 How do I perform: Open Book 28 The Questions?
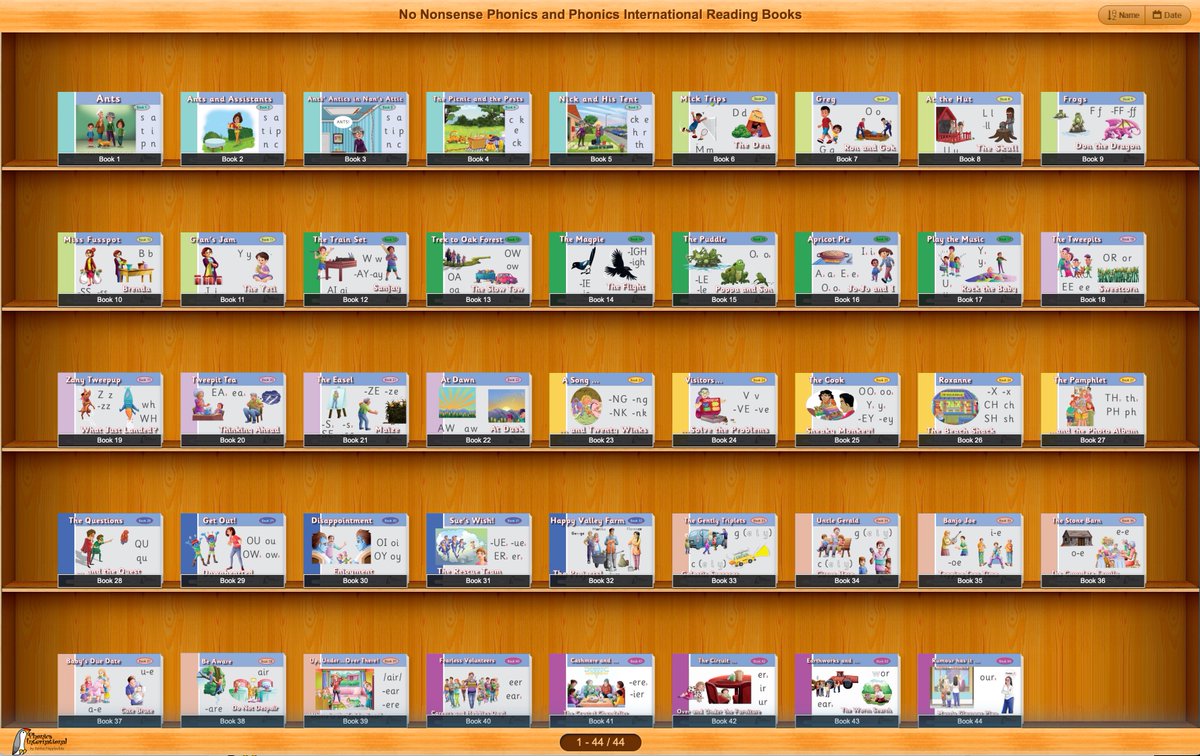coord(110,550)
